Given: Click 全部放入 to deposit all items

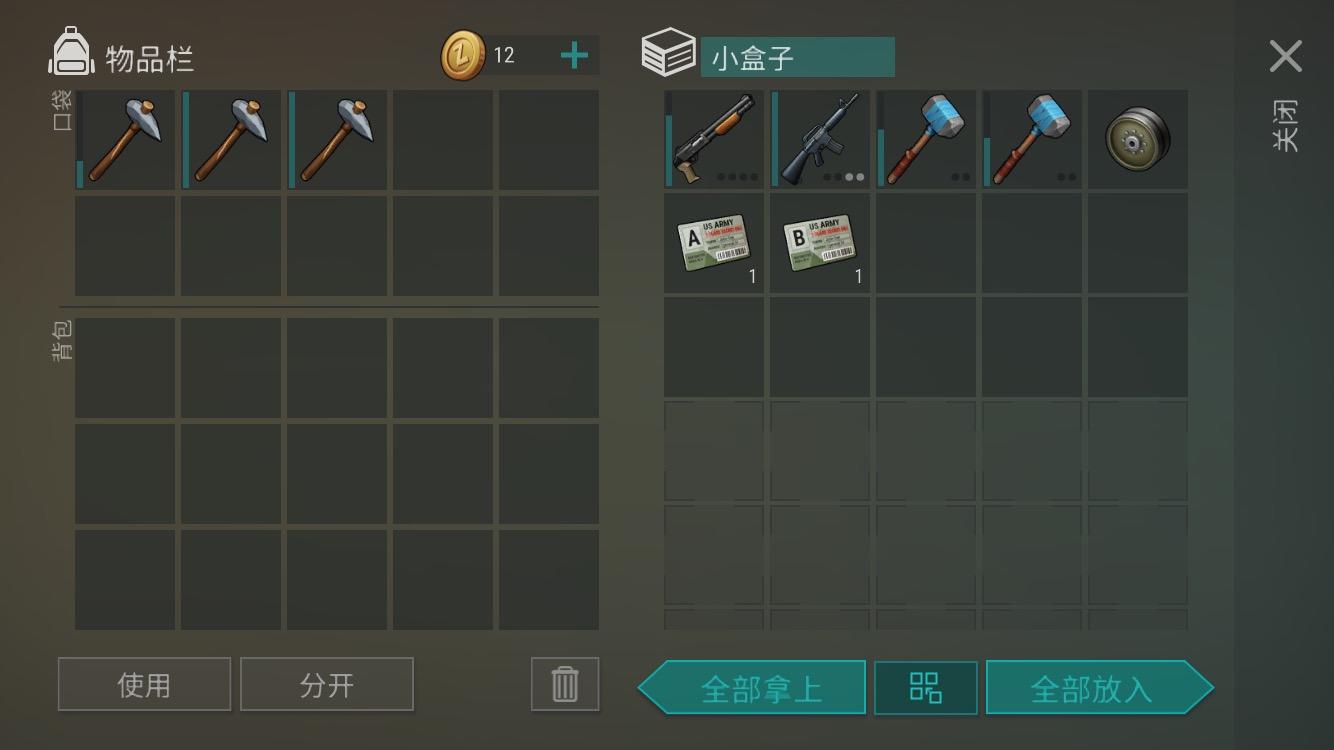Looking at the screenshot, I should point(1100,688).
